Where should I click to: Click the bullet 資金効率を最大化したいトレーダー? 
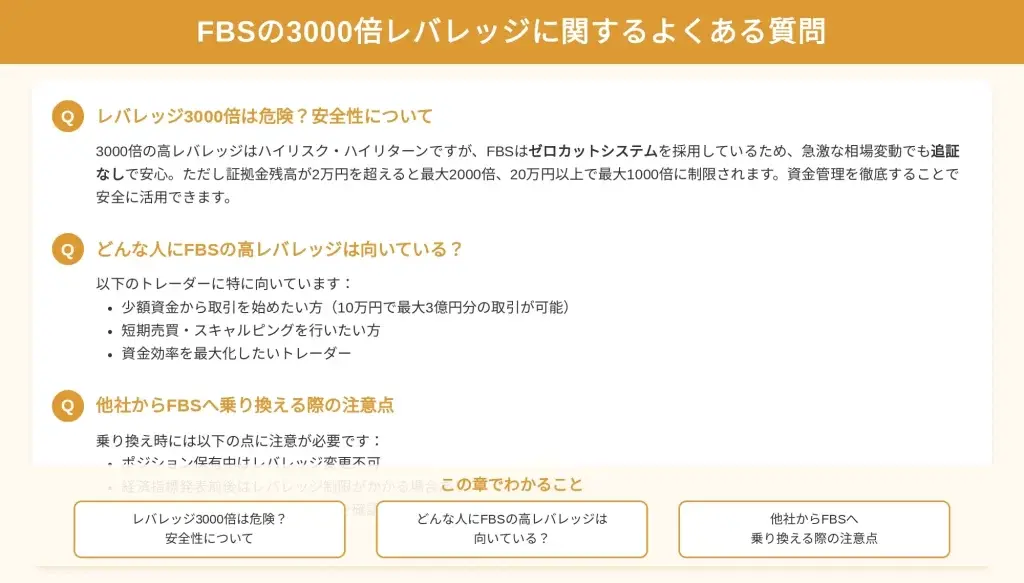click(x=236, y=353)
